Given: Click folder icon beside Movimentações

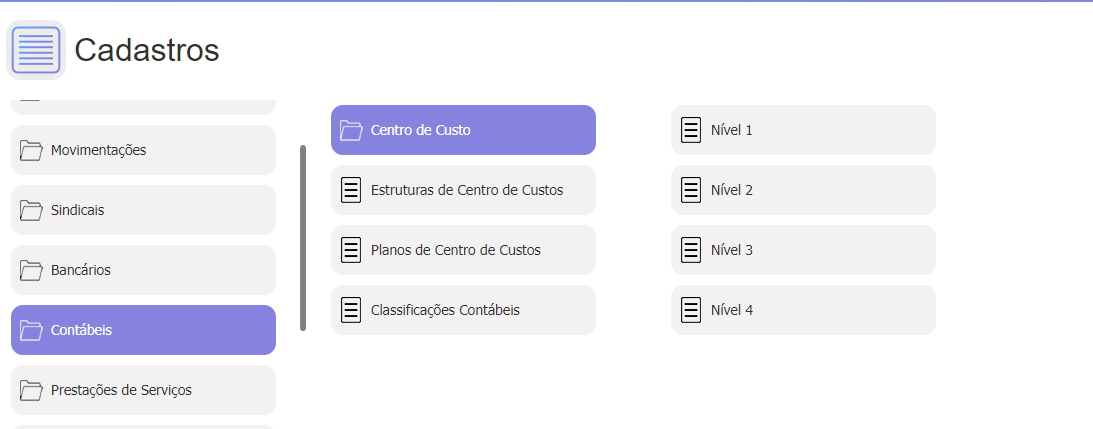Looking at the screenshot, I should click(31, 150).
